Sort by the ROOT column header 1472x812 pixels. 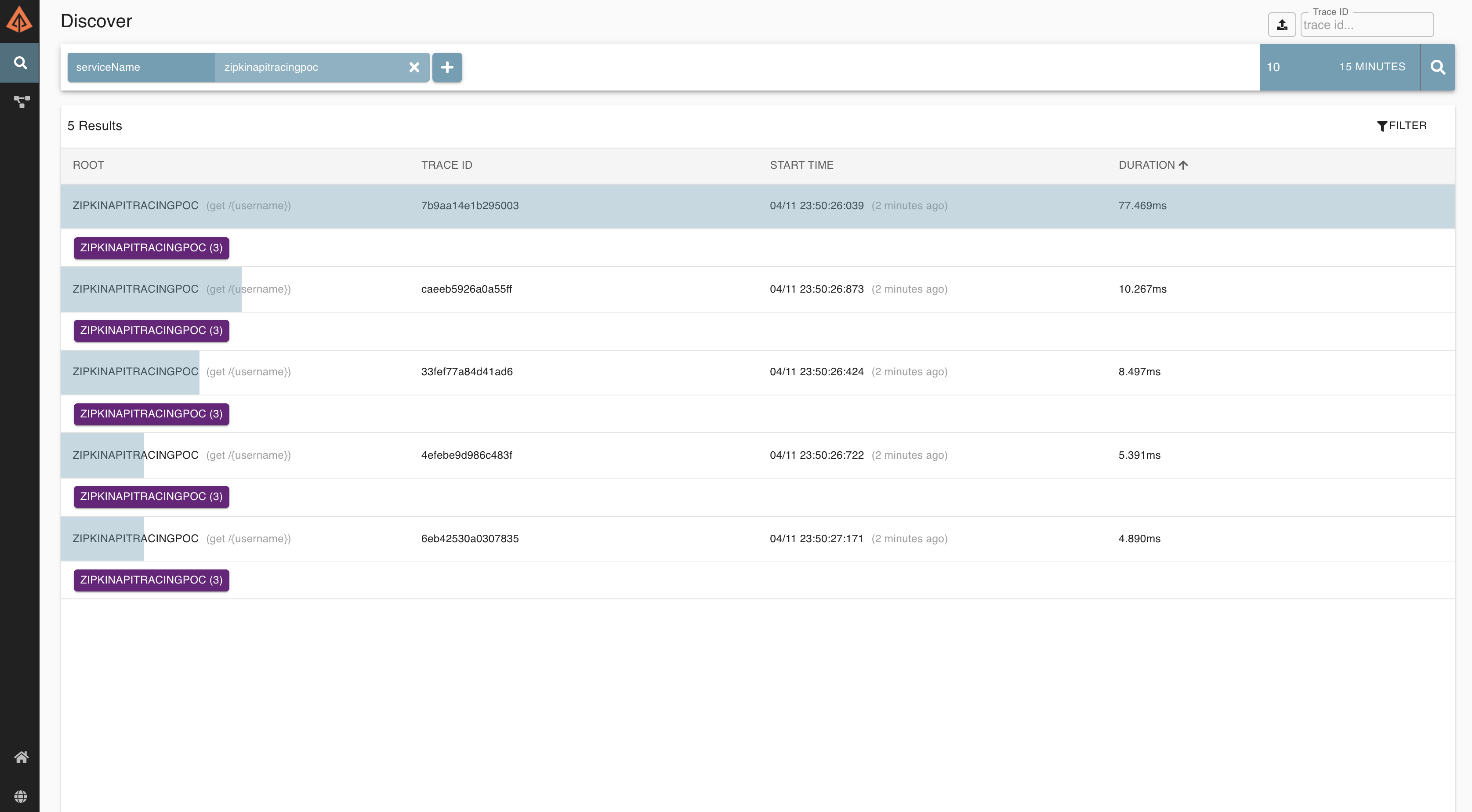click(88, 165)
